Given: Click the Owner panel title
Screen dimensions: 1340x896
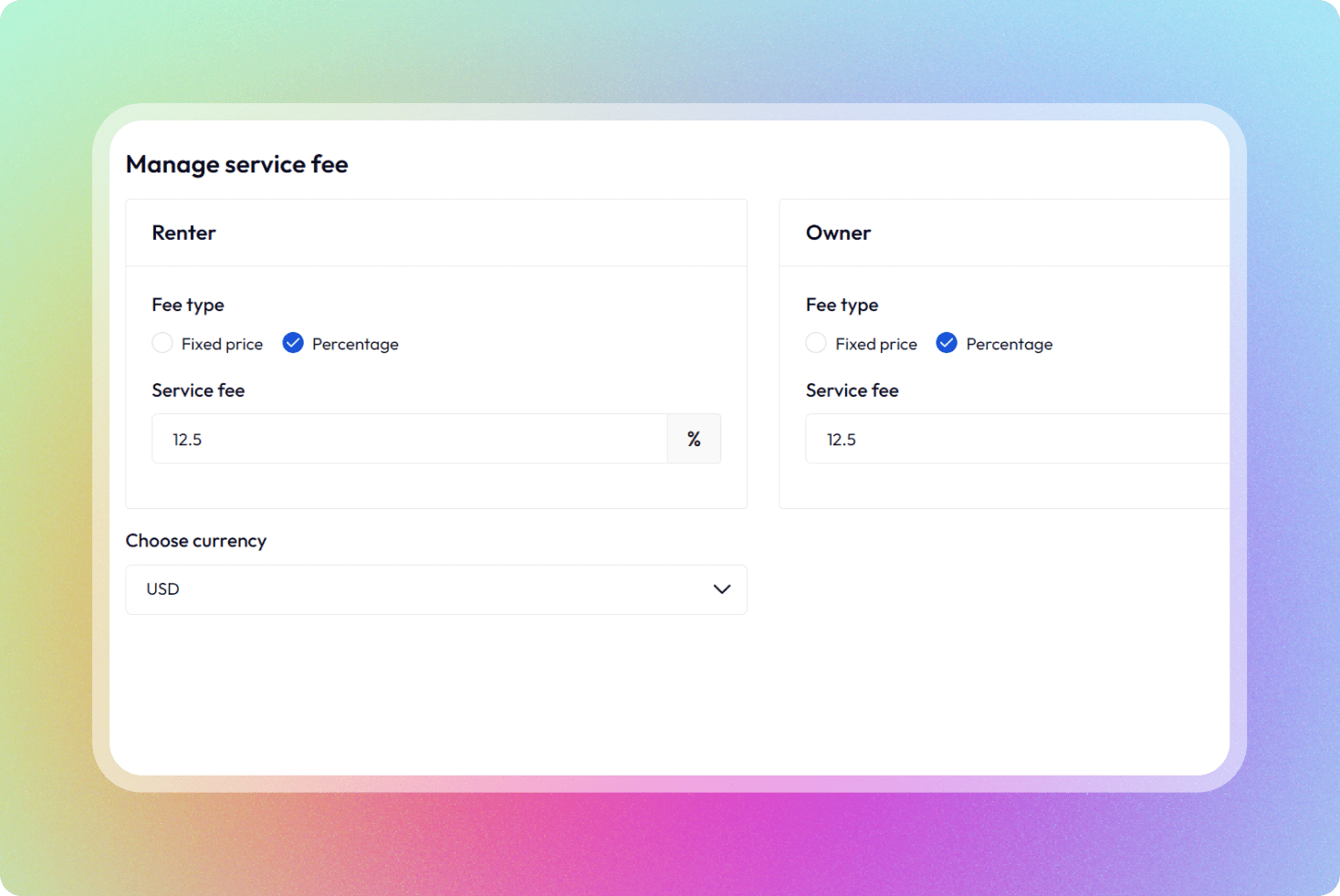Looking at the screenshot, I should [838, 233].
